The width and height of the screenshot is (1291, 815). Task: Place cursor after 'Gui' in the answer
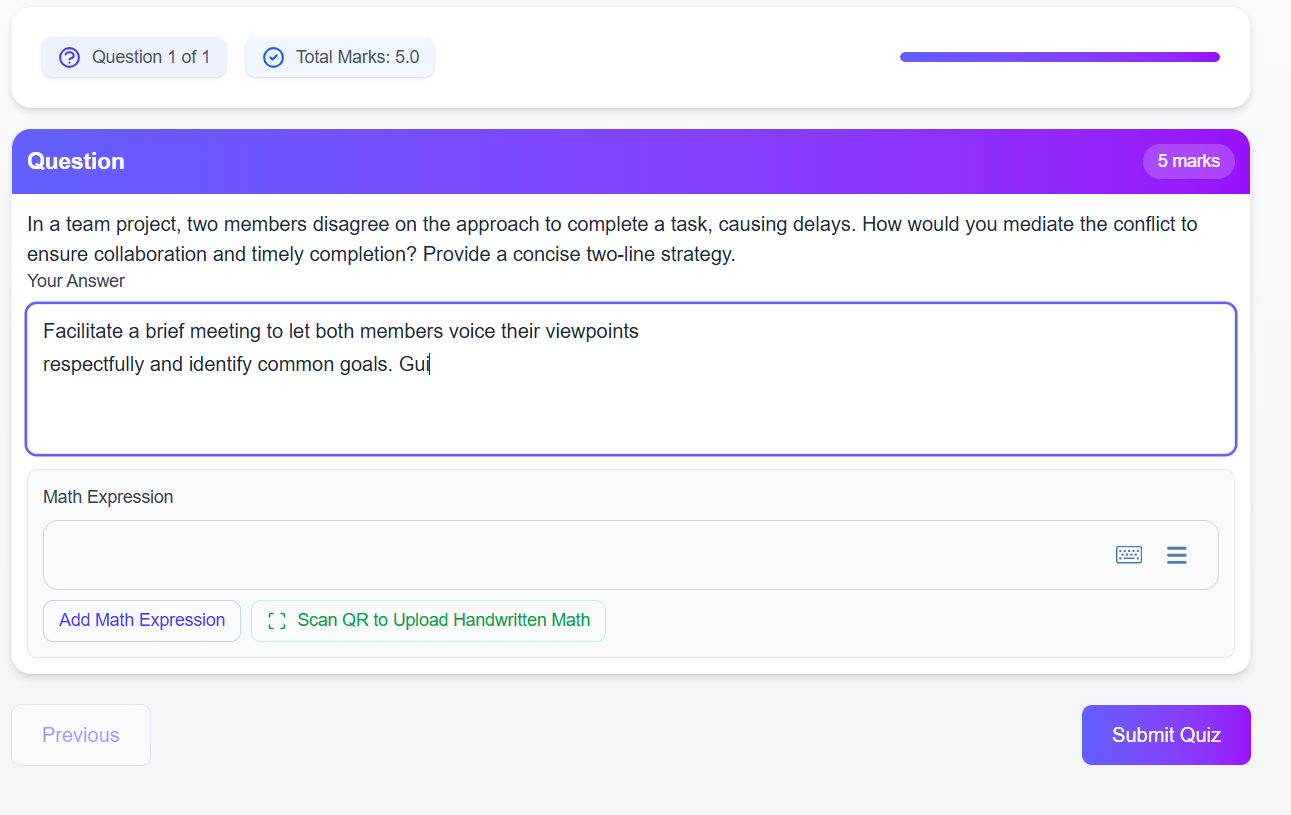[x=429, y=364]
